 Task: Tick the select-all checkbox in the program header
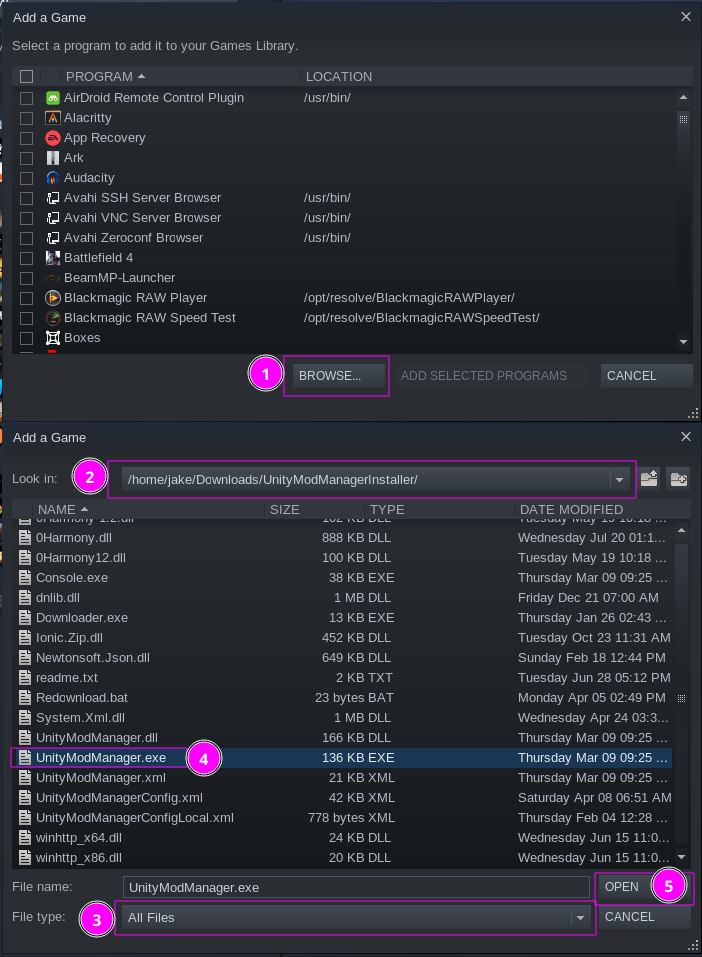tap(26, 76)
